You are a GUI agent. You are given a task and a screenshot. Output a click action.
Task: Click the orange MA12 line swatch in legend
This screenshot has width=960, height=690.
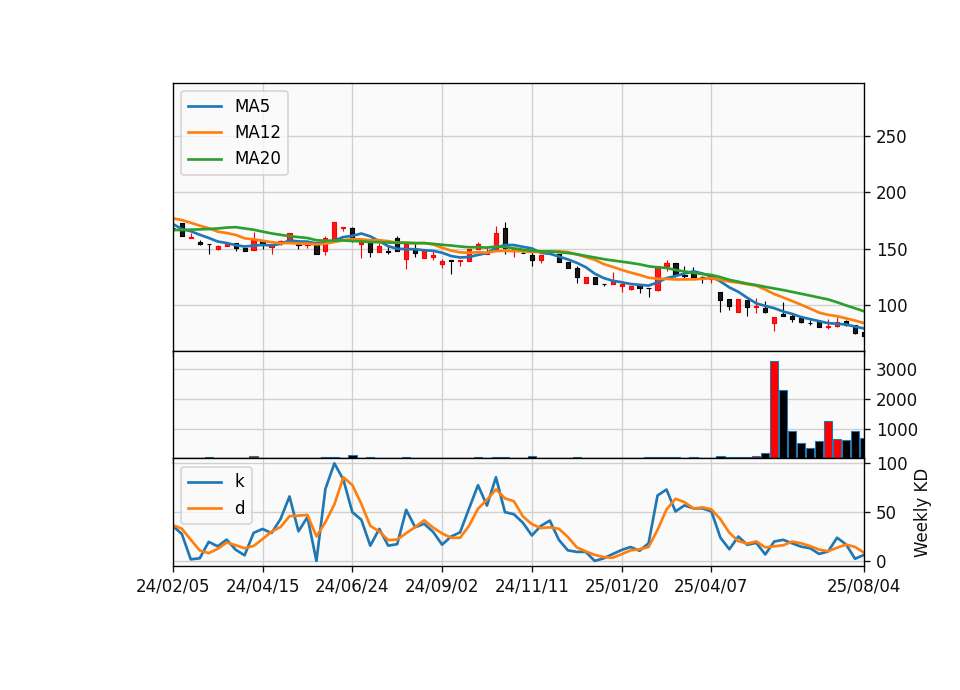click(x=205, y=132)
